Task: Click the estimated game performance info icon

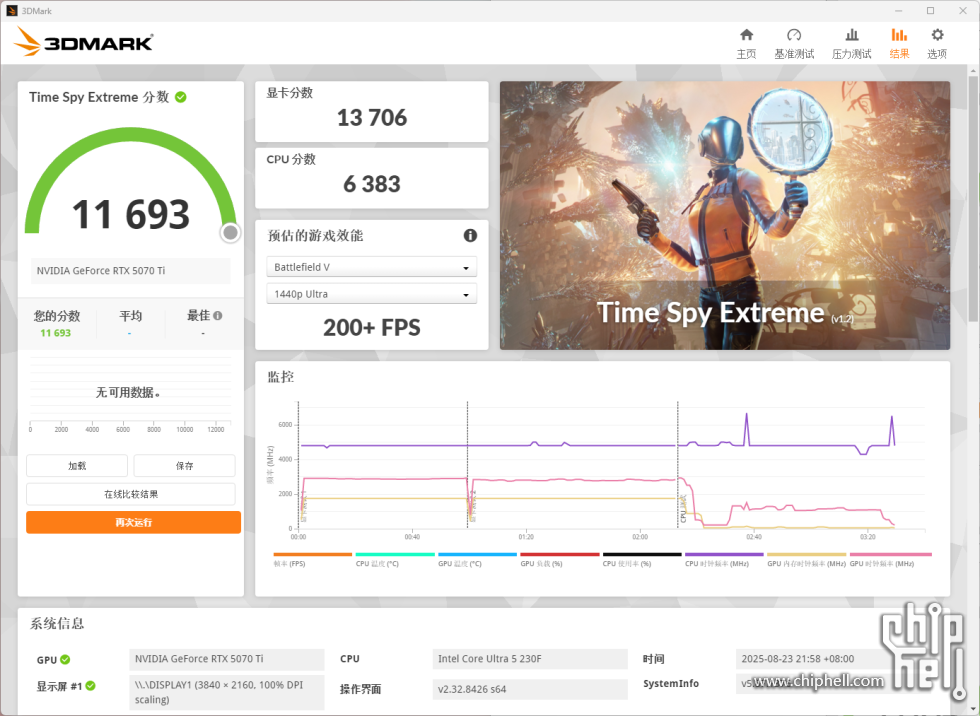Action: [470, 236]
